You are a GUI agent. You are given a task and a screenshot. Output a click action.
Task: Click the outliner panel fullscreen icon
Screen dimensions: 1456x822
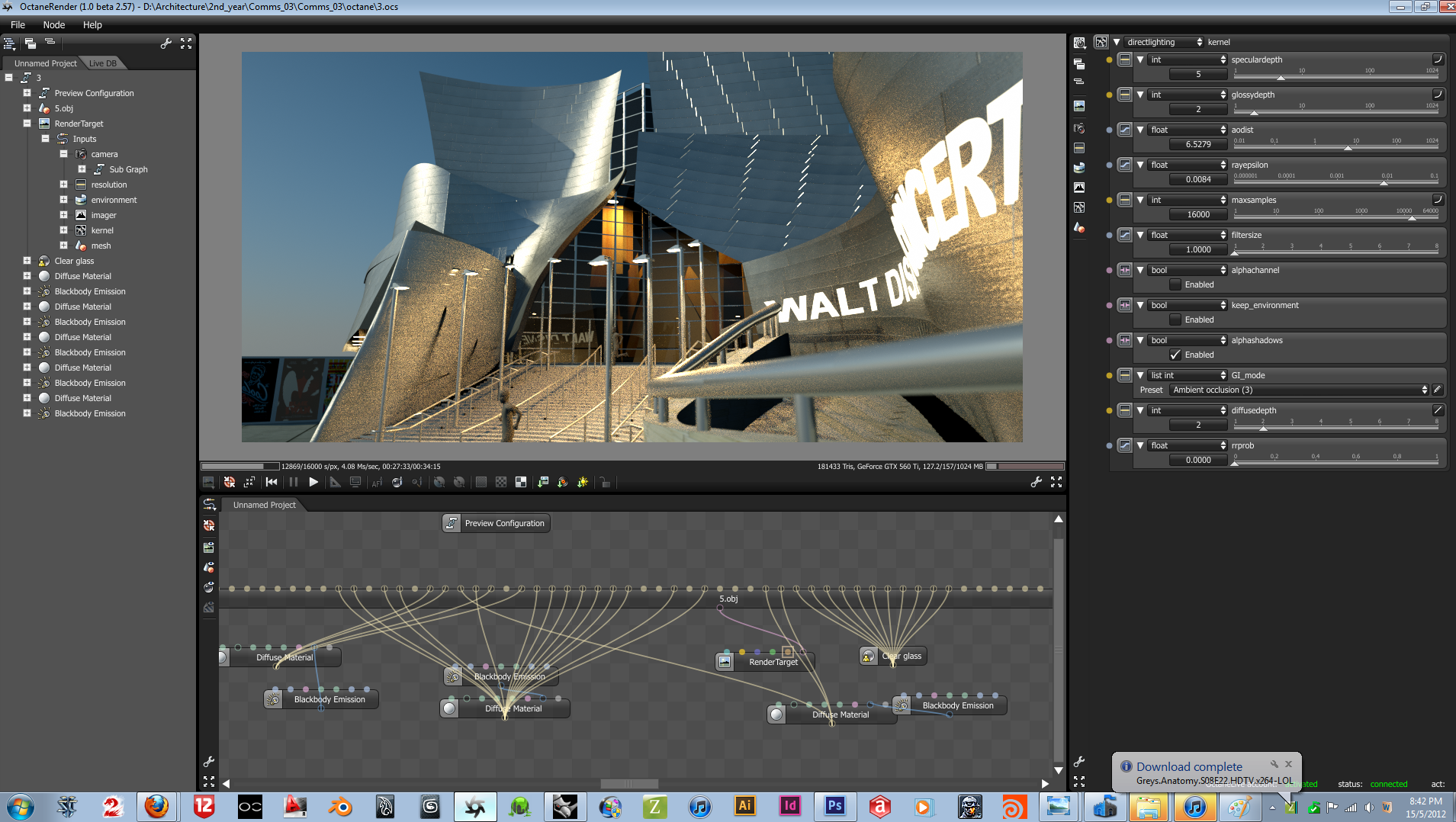pos(186,43)
